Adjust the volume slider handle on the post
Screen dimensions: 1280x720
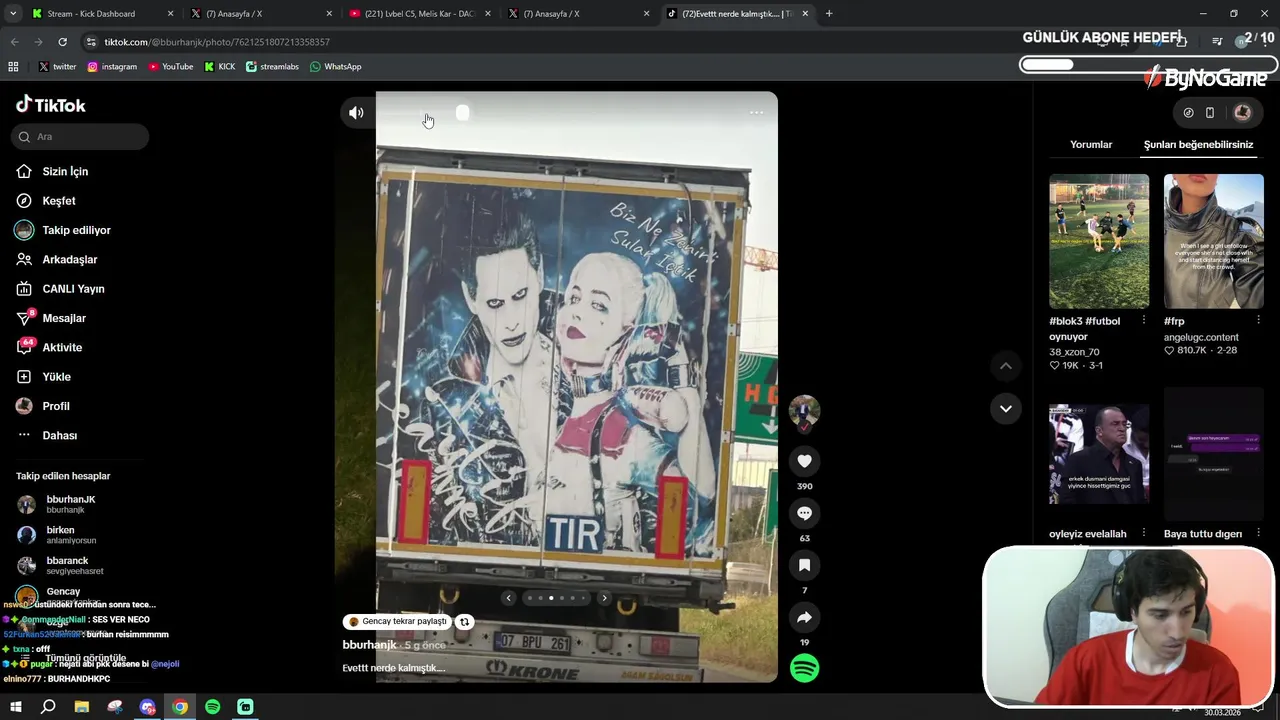[x=462, y=113]
